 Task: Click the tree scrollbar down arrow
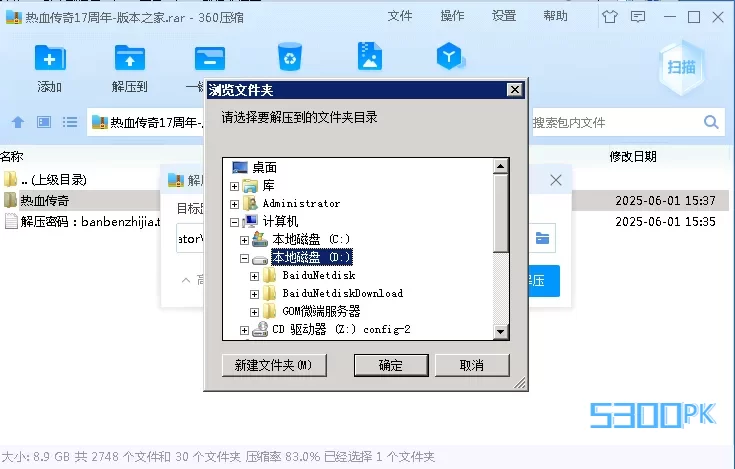click(x=501, y=332)
